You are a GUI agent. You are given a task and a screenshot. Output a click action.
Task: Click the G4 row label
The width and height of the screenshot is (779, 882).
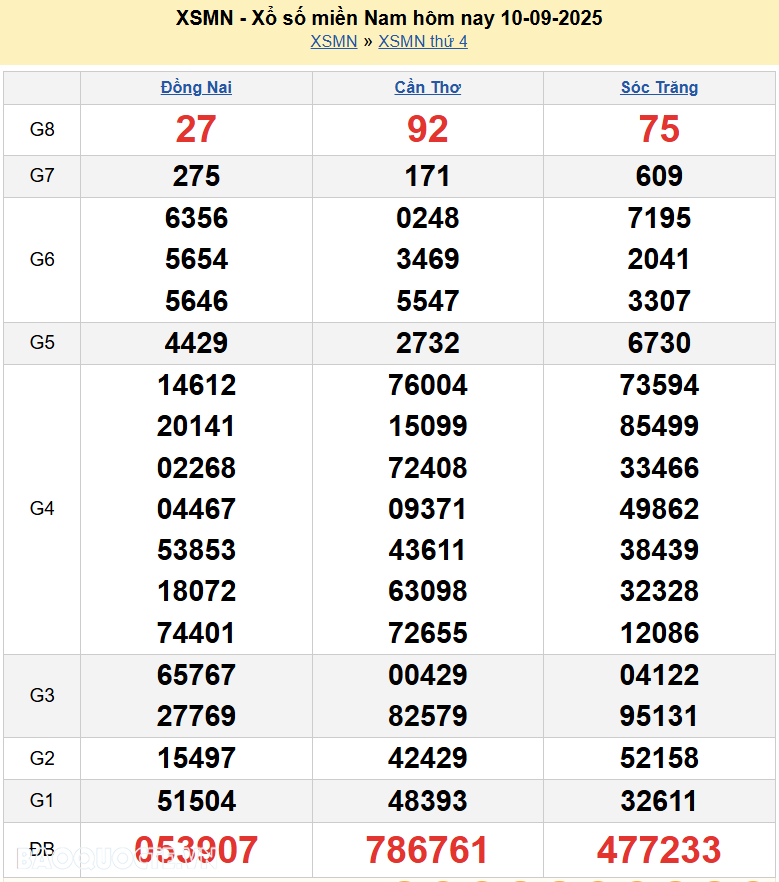pos(42,509)
